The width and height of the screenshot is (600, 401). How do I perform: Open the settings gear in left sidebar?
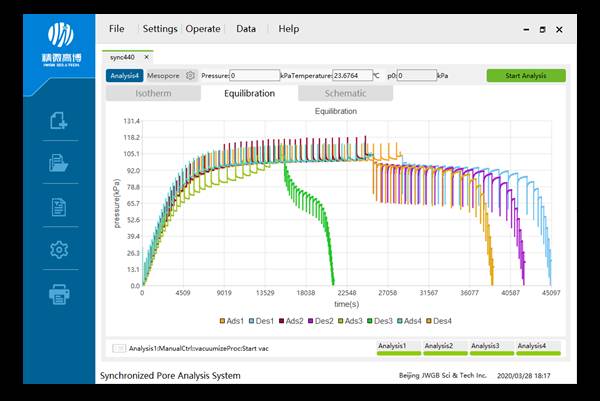59,250
